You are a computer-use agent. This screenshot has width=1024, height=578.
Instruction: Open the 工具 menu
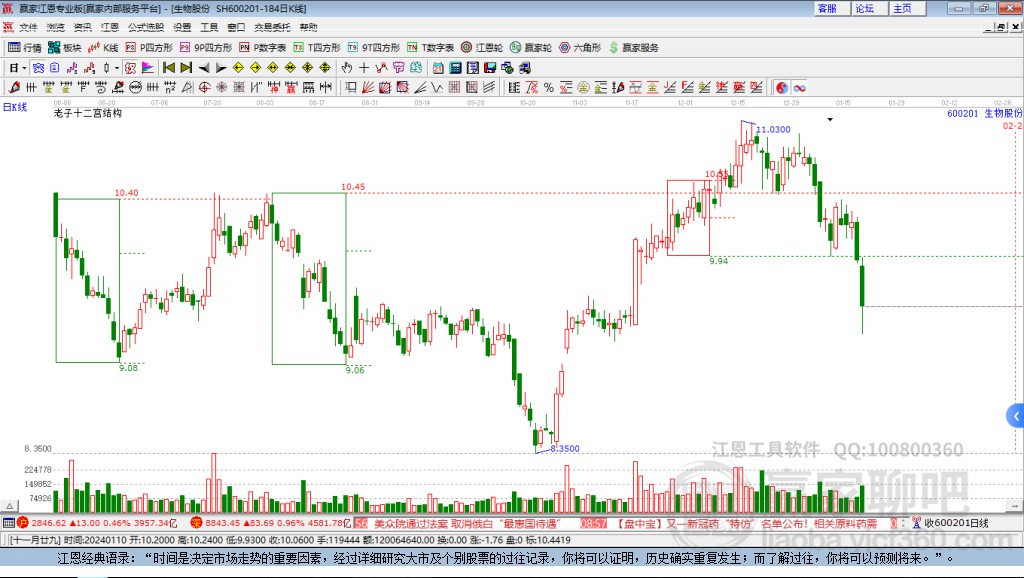pyautogui.click(x=209, y=27)
